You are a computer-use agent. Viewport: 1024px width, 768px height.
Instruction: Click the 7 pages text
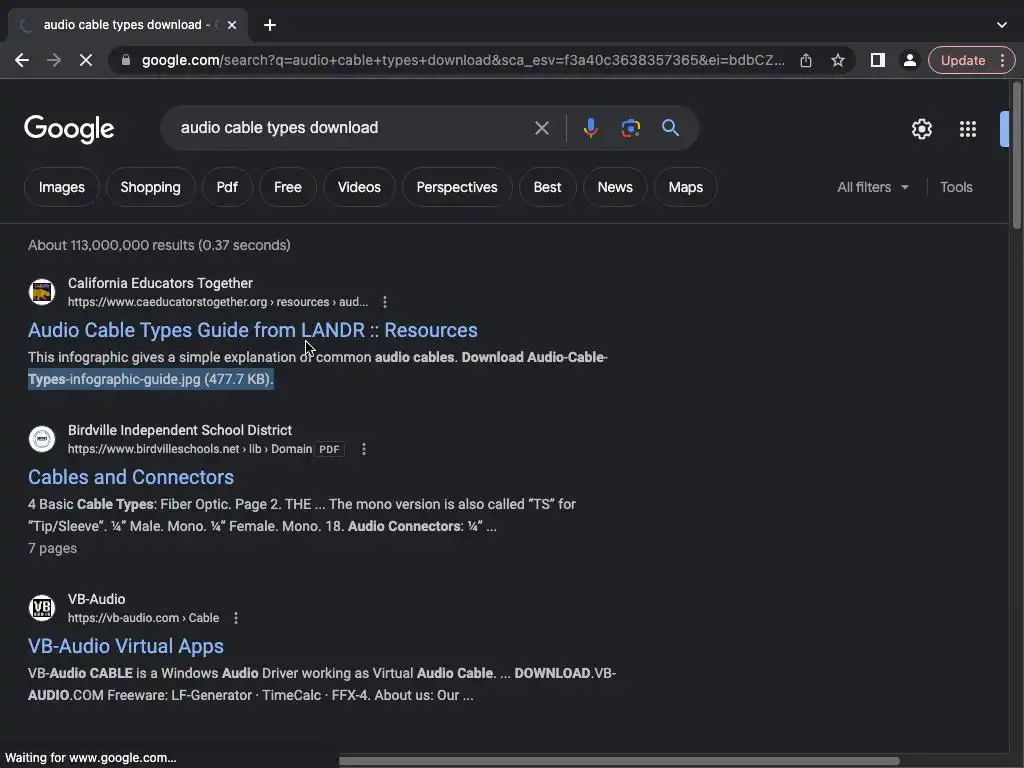[x=52, y=549]
